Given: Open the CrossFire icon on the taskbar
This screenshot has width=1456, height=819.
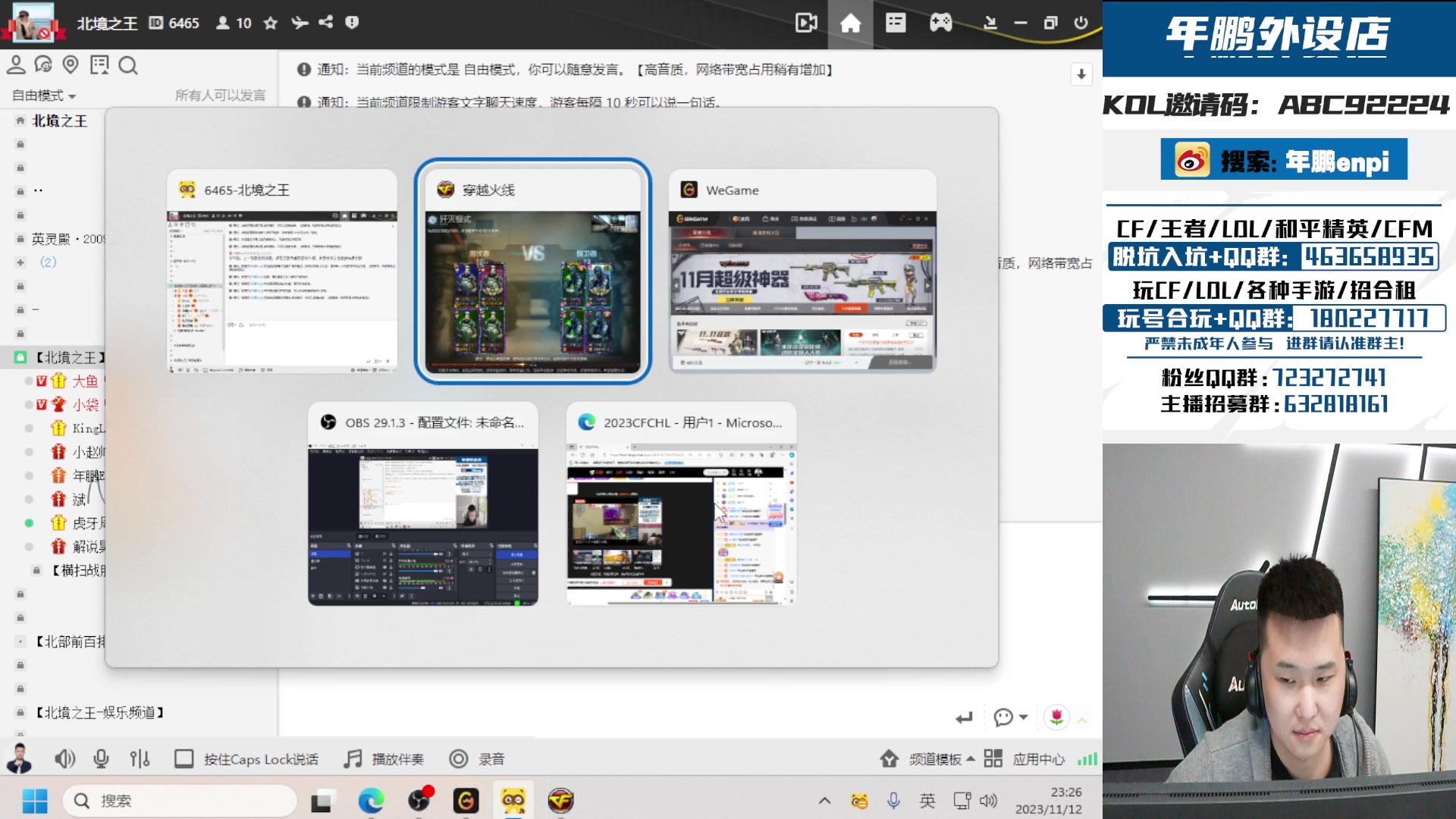Looking at the screenshot, I should click(x=560, y=801).
